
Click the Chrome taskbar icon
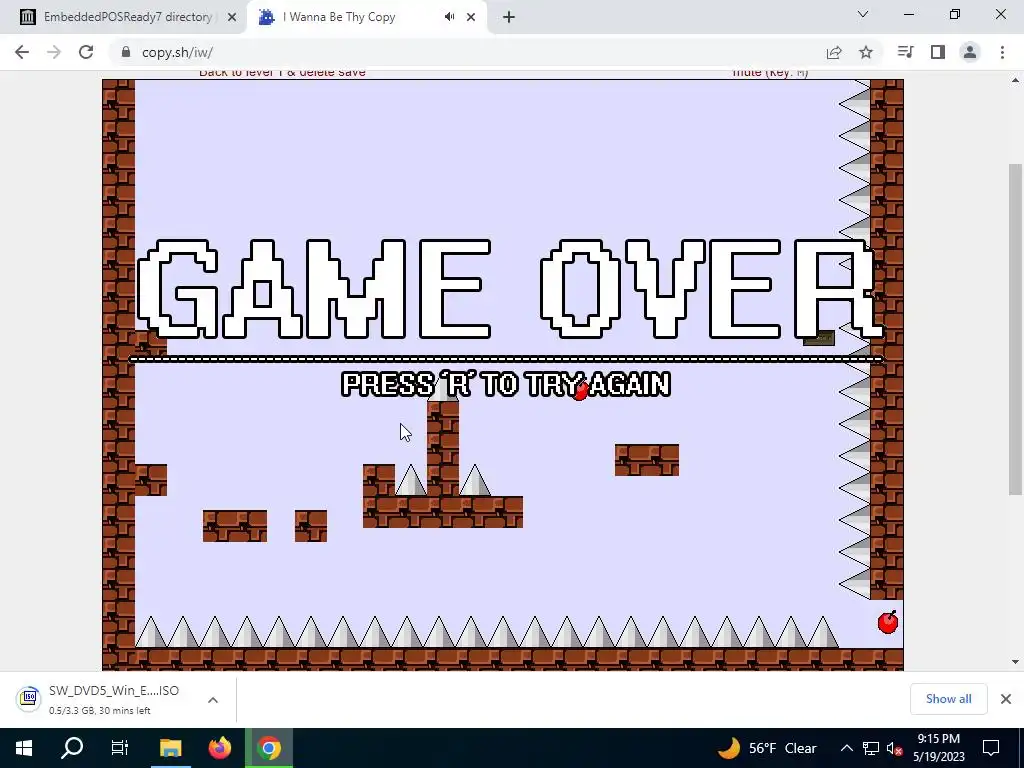[x=268, y=748]
